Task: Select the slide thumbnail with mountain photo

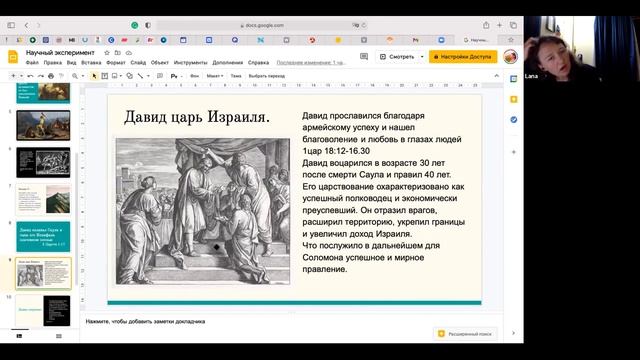Action: click(x=43, y=199)
